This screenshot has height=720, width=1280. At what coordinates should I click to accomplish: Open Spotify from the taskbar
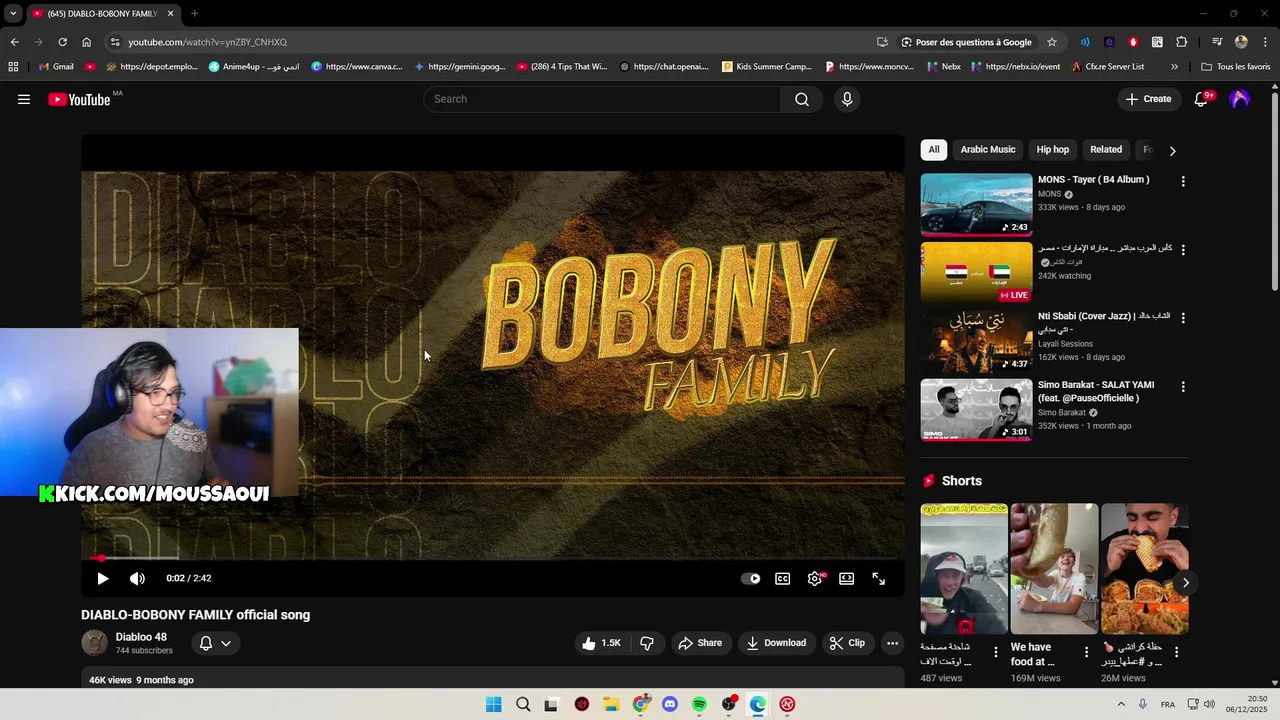click(699, 704)
